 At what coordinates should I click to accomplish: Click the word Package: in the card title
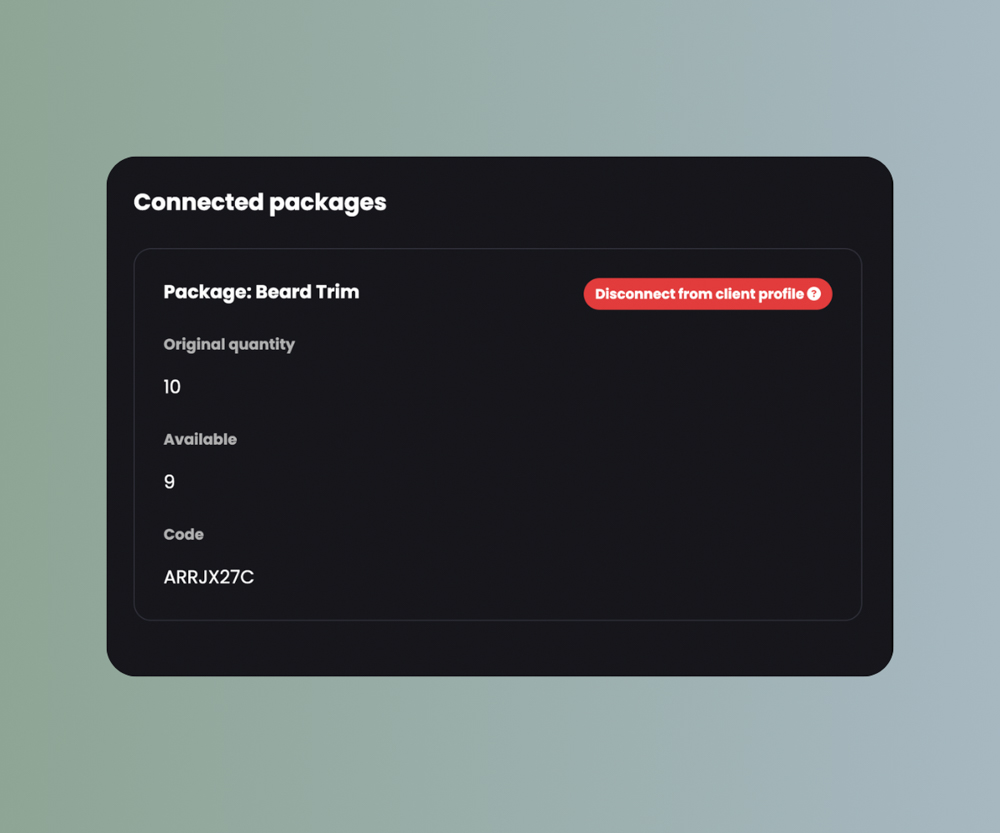[x=207, y=292]
